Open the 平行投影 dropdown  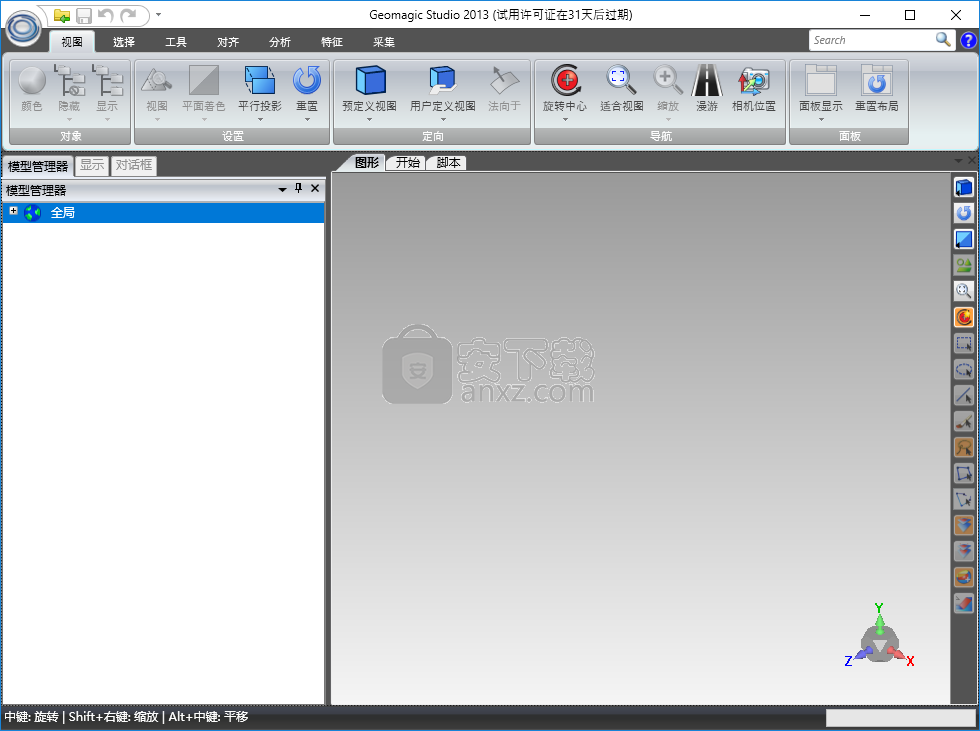coord(260,119)
